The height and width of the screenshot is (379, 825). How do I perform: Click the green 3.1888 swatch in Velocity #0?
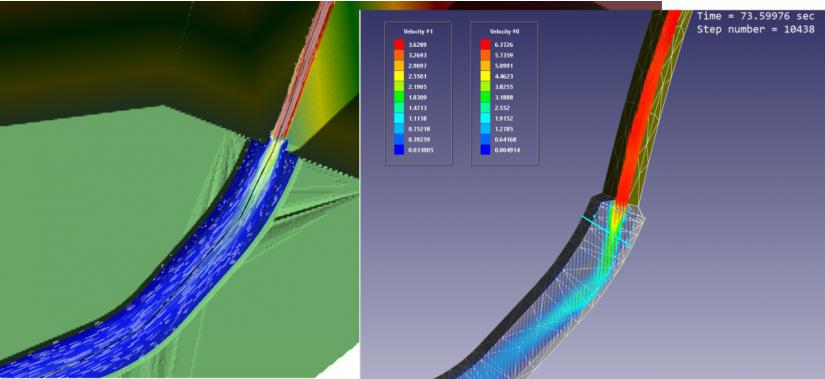[x=485, y=97]
